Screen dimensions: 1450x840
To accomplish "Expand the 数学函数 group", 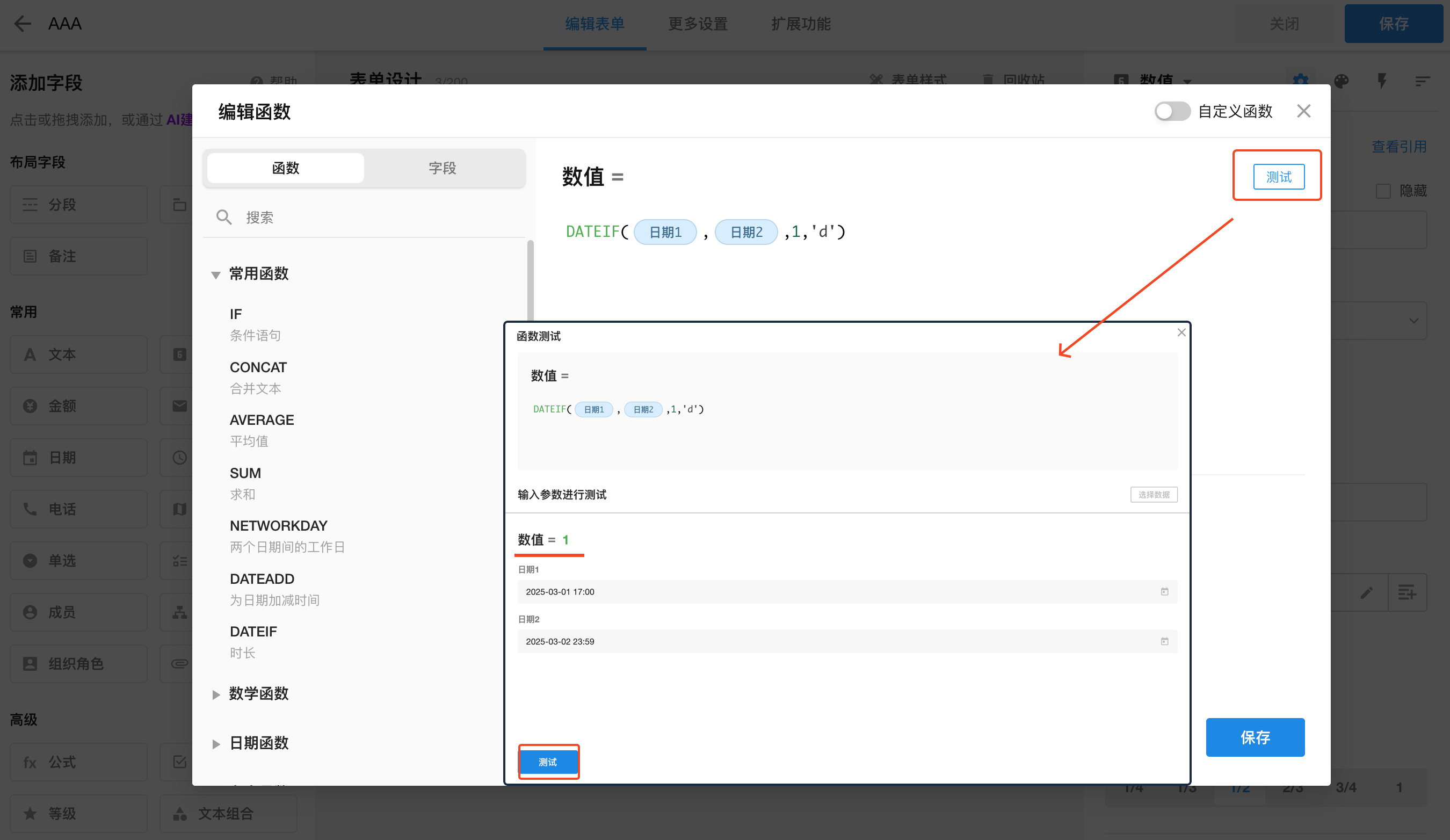I will (216, 694).
